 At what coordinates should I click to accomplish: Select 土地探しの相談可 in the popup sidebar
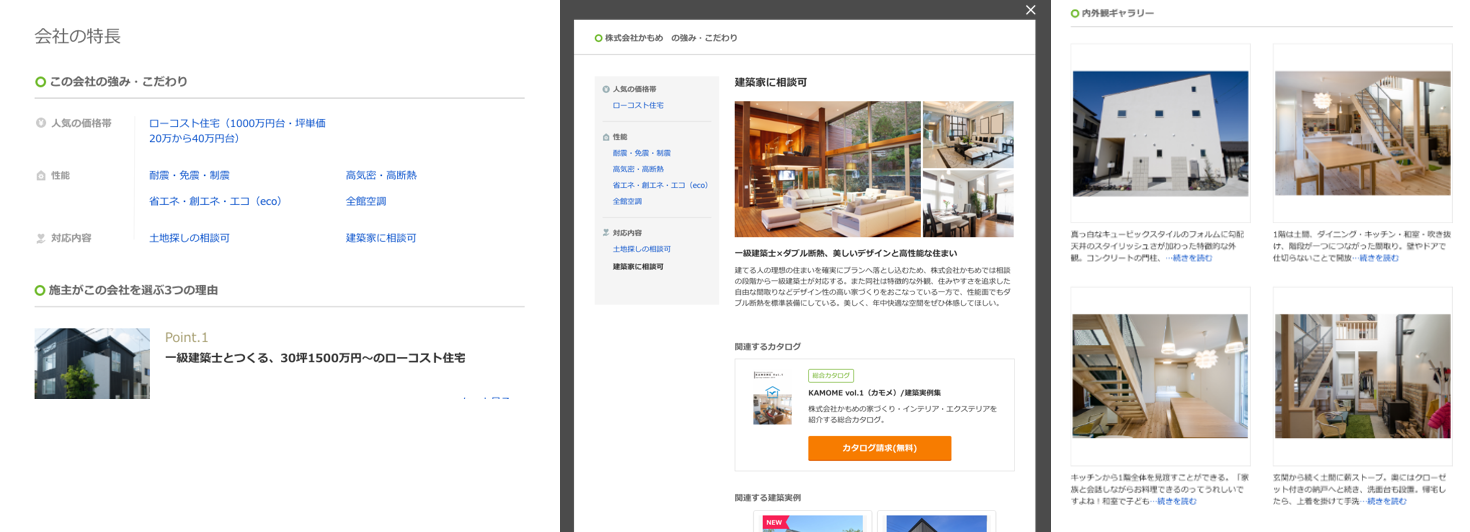(641, 249)
